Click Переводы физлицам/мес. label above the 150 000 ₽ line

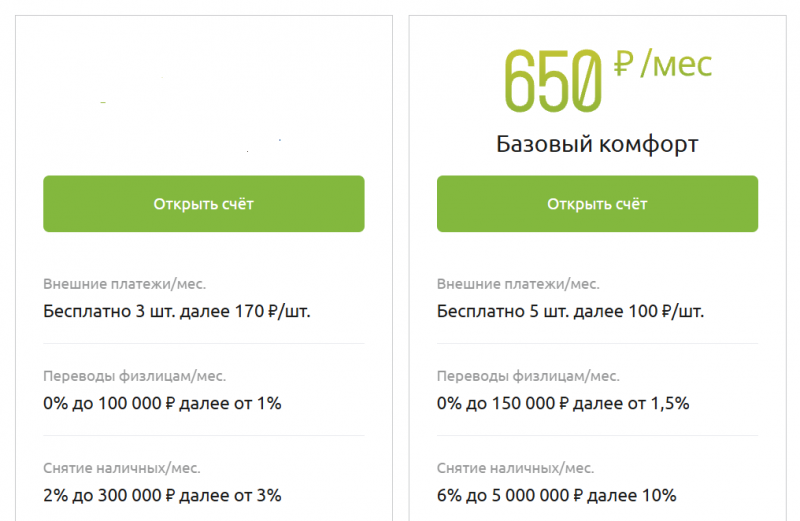pyautogui.click(x=528, y=376)
